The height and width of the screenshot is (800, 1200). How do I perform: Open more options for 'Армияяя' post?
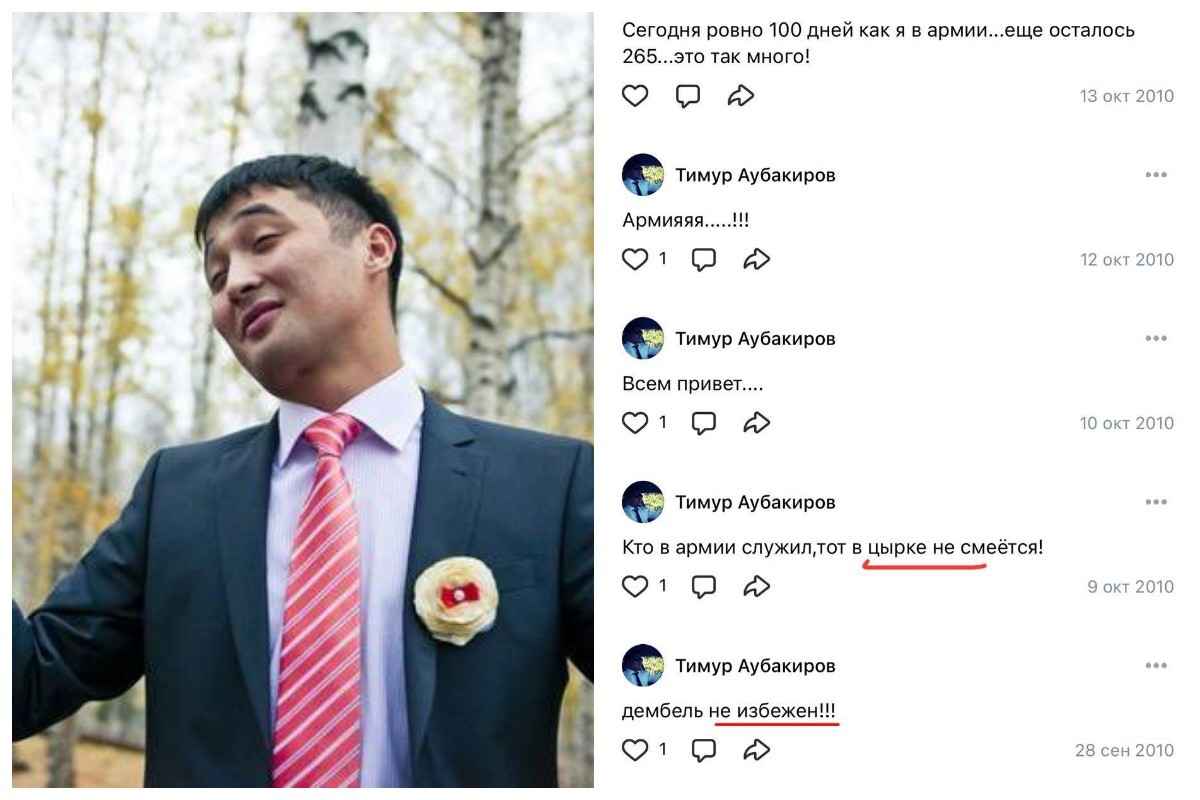[1156, 175]
